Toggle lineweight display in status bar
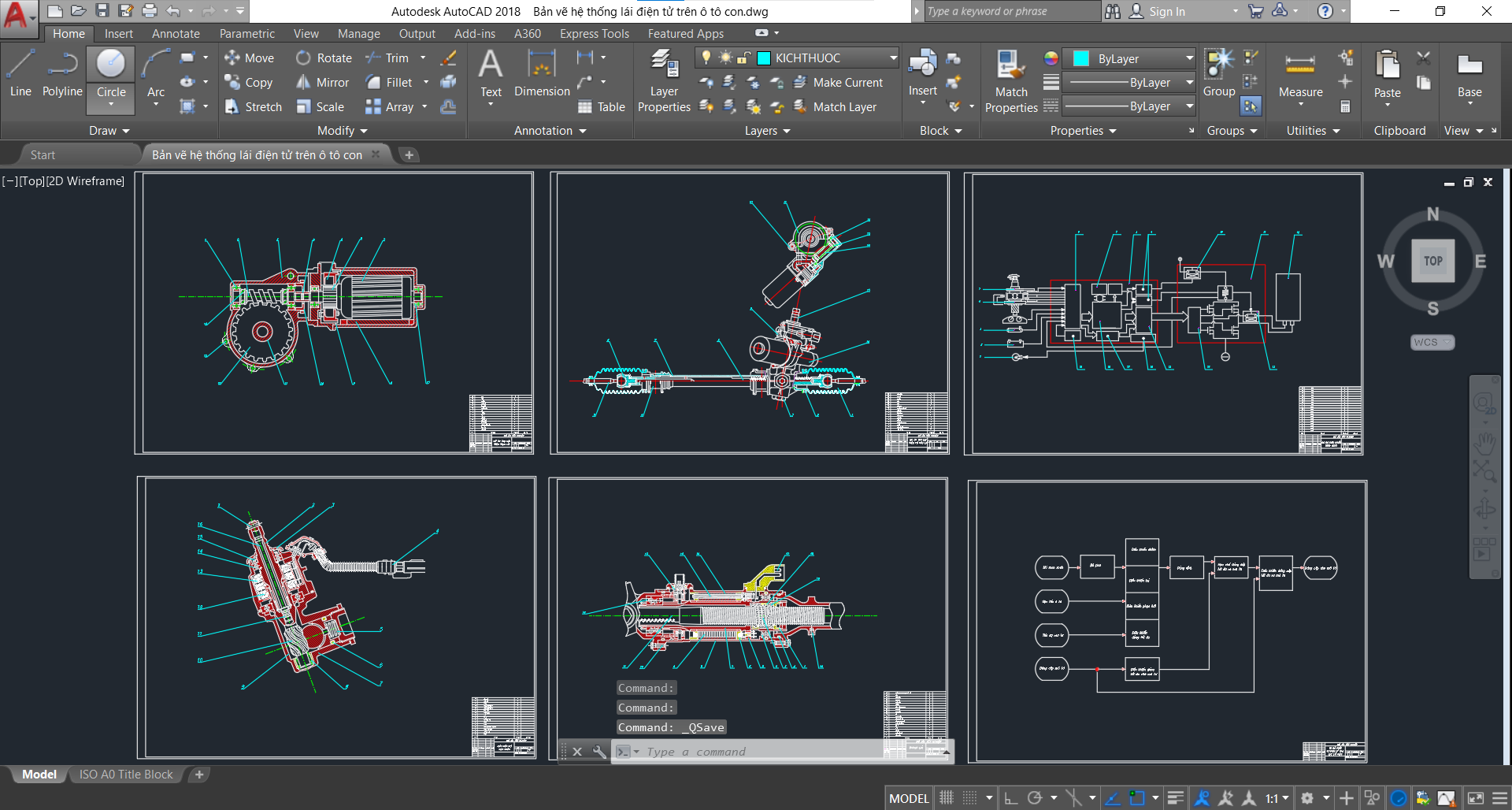1512x810 pixels. click(x=1175, y=798)
